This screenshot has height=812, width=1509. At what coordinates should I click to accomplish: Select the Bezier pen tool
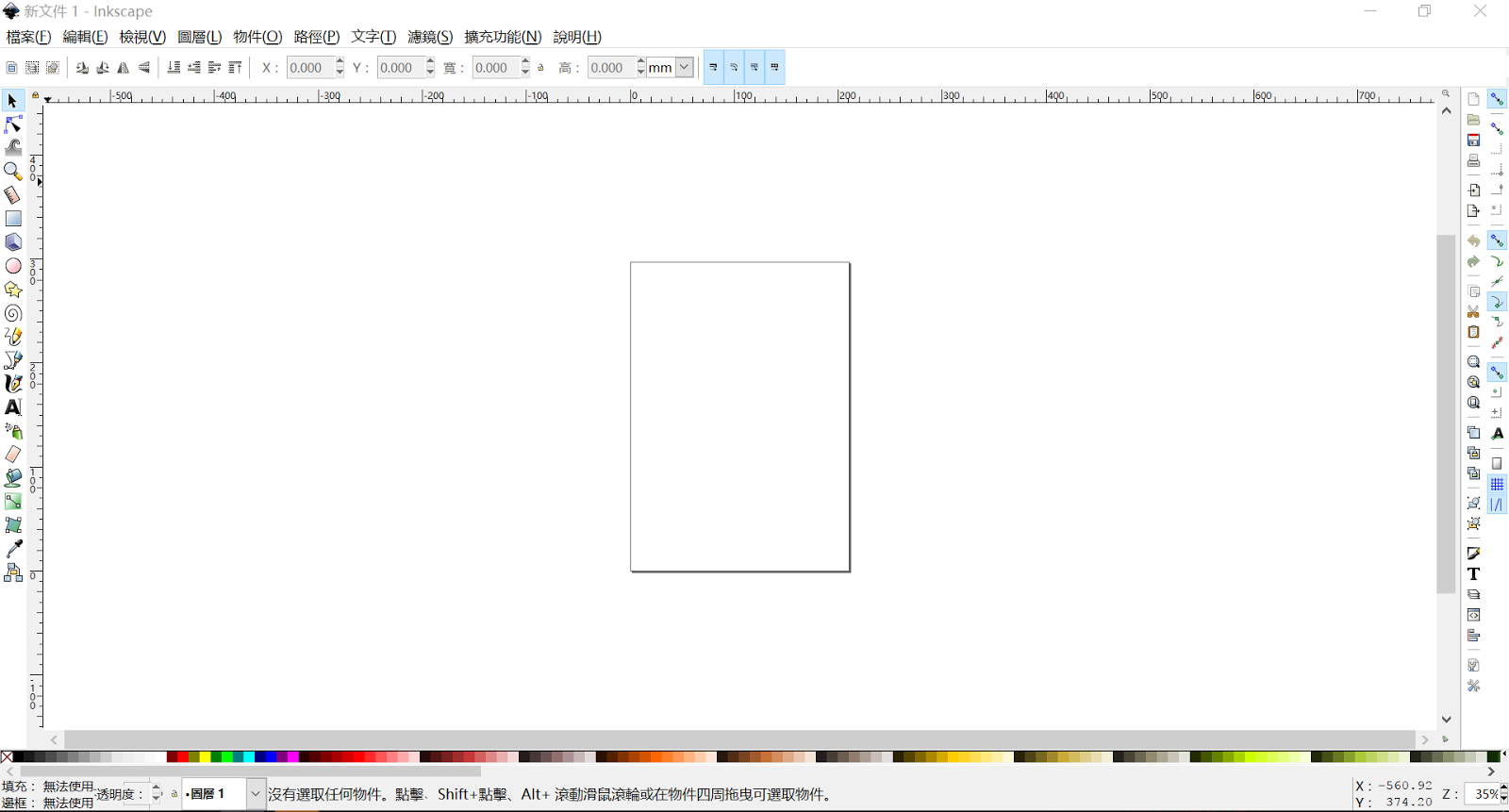[12, 360]
